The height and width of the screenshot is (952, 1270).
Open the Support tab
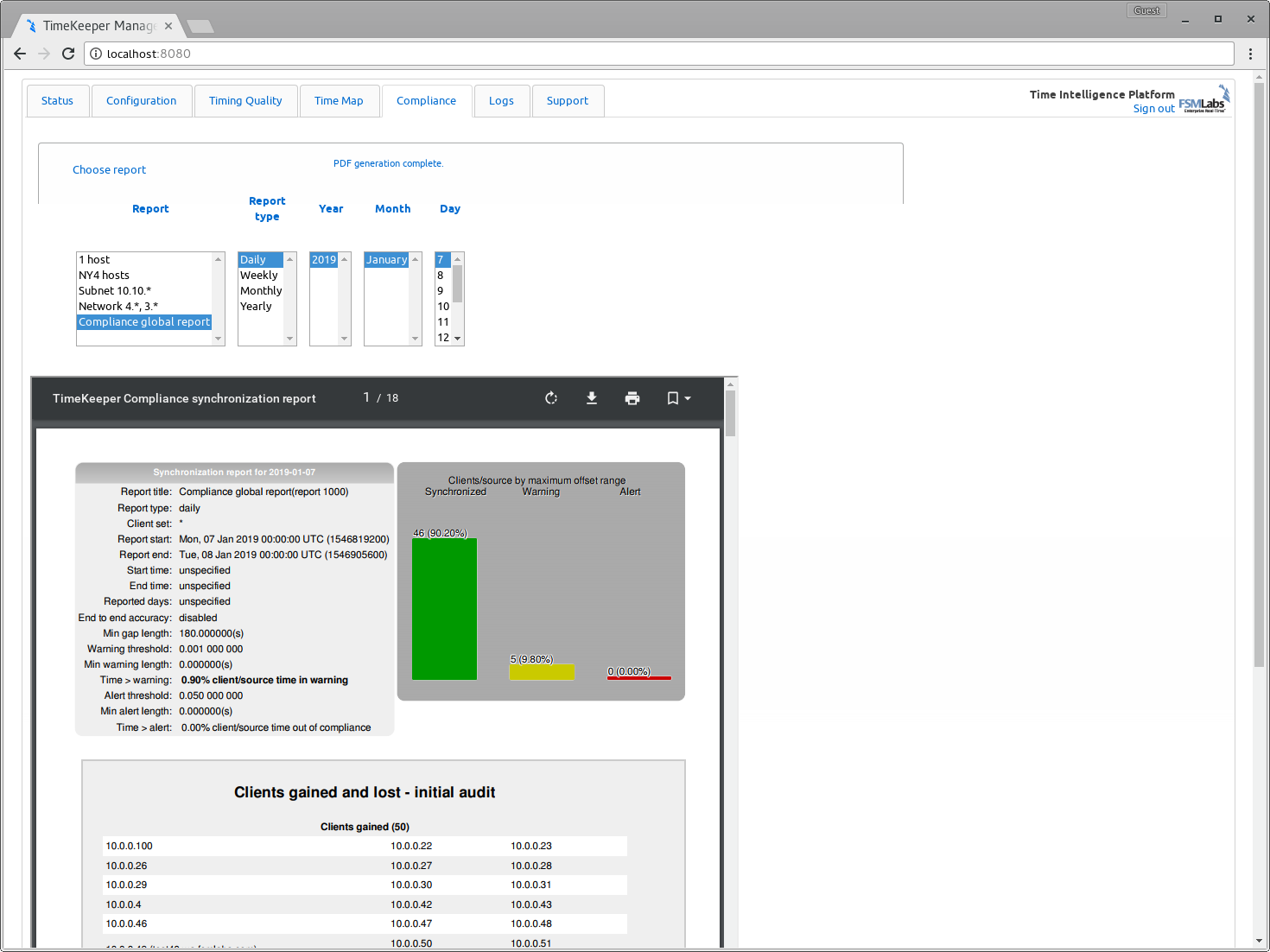coord(568,101)
